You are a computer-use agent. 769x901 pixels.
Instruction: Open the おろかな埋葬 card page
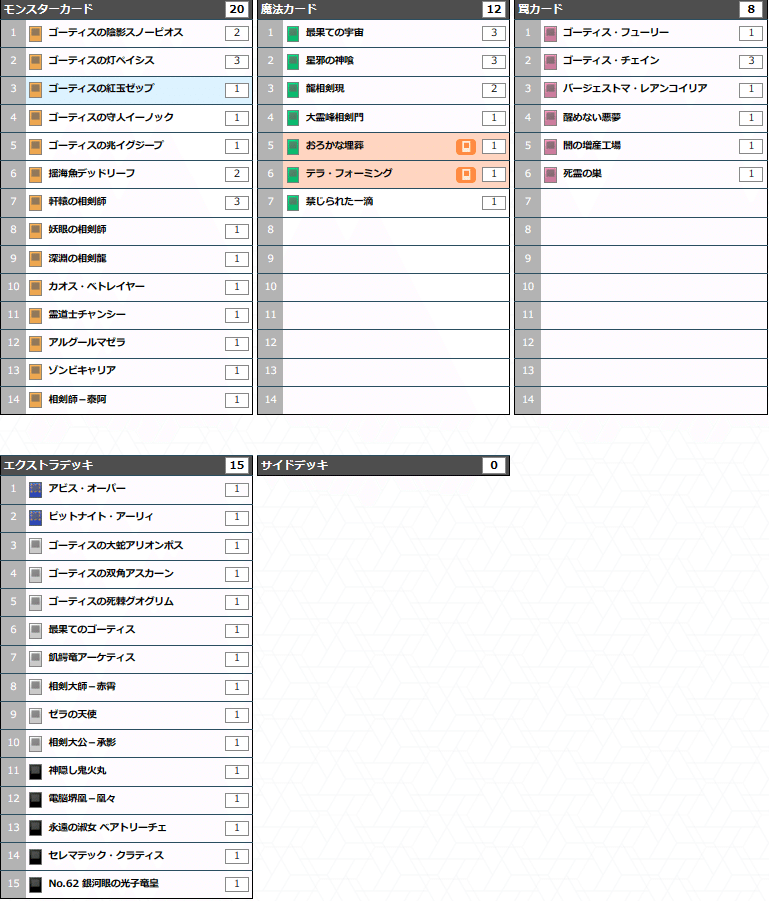tap(334, 145)
